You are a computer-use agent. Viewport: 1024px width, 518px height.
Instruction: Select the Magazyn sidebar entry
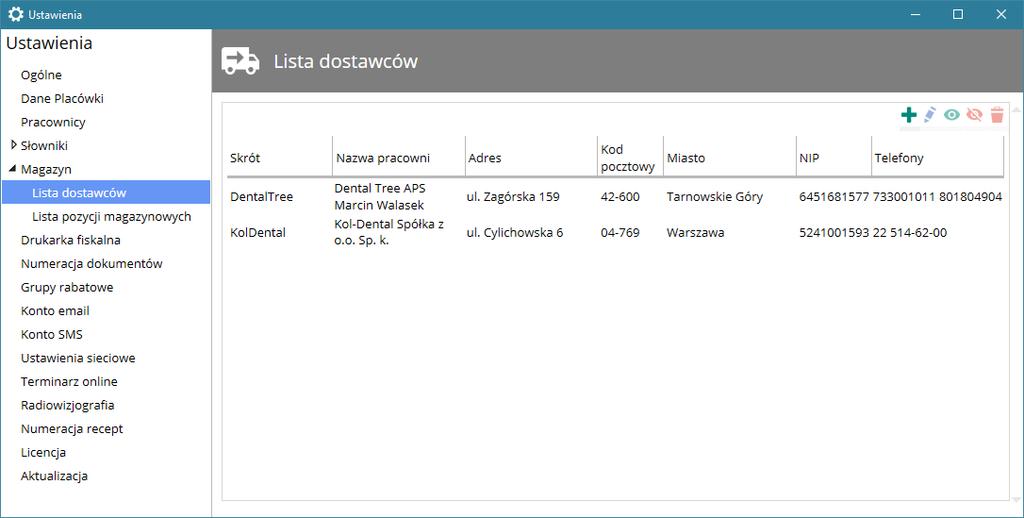coord(46,169)
